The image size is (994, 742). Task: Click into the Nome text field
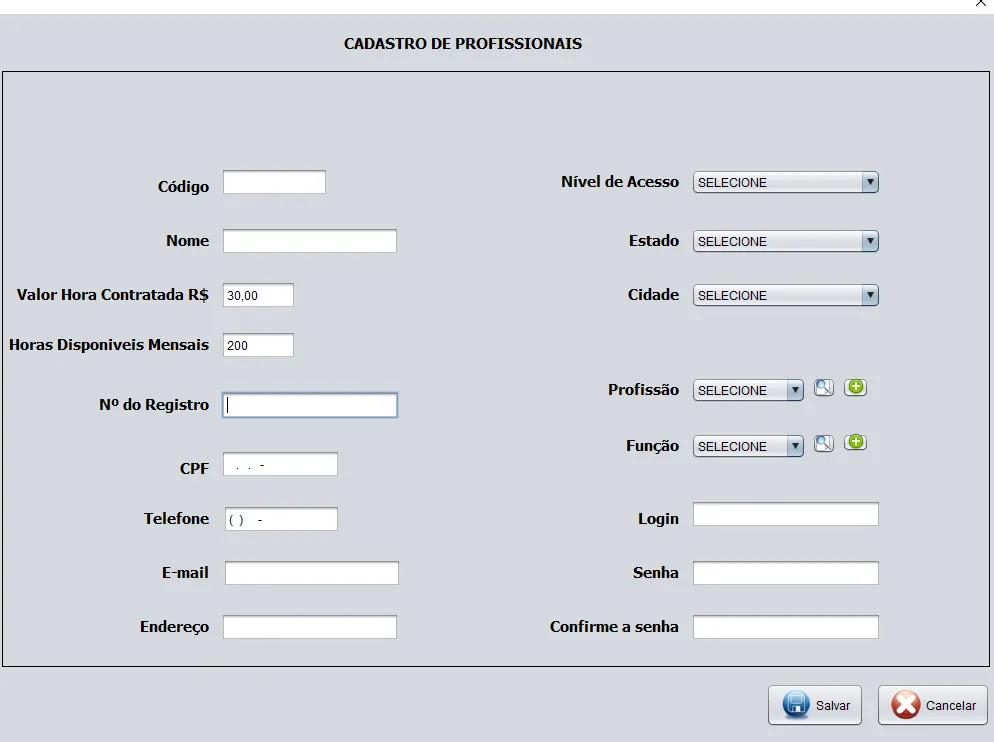pyautogui.click(x=310, y=241)
